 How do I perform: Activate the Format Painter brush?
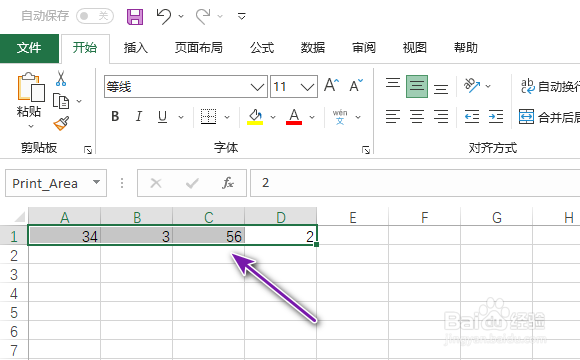[61, 124]
